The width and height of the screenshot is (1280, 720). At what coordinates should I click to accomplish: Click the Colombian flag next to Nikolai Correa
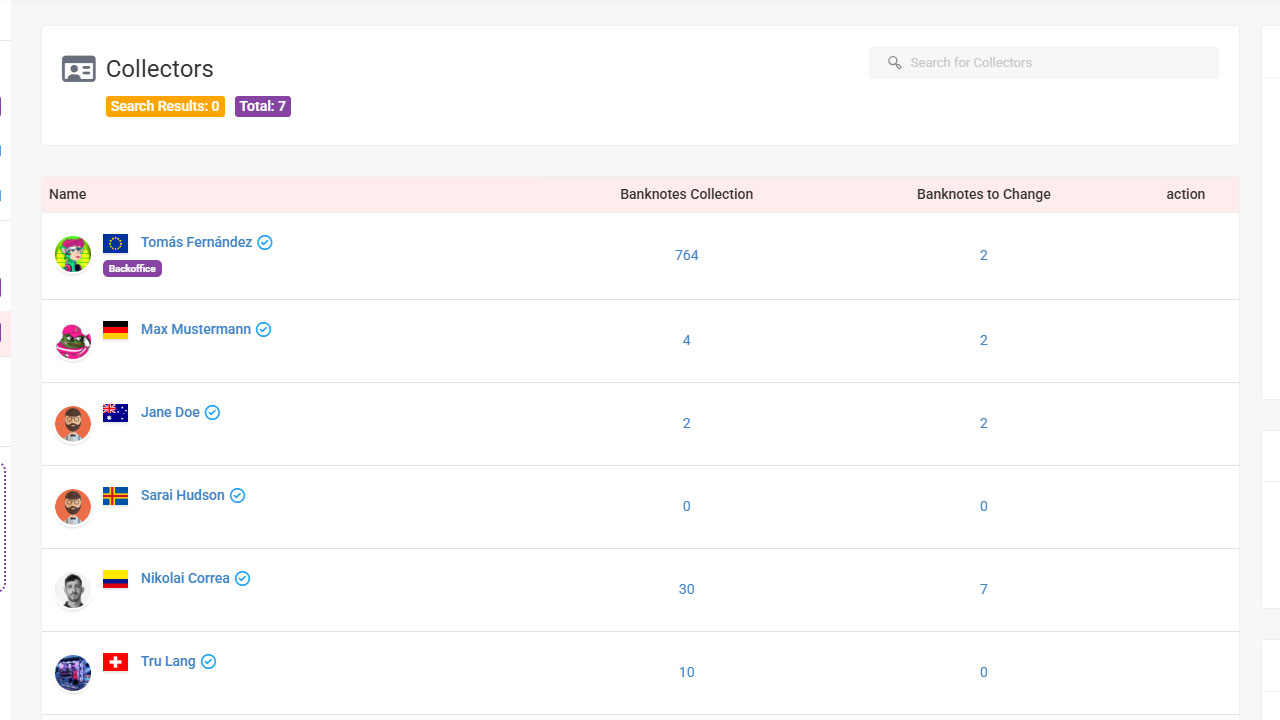click(x=115, y=579)
